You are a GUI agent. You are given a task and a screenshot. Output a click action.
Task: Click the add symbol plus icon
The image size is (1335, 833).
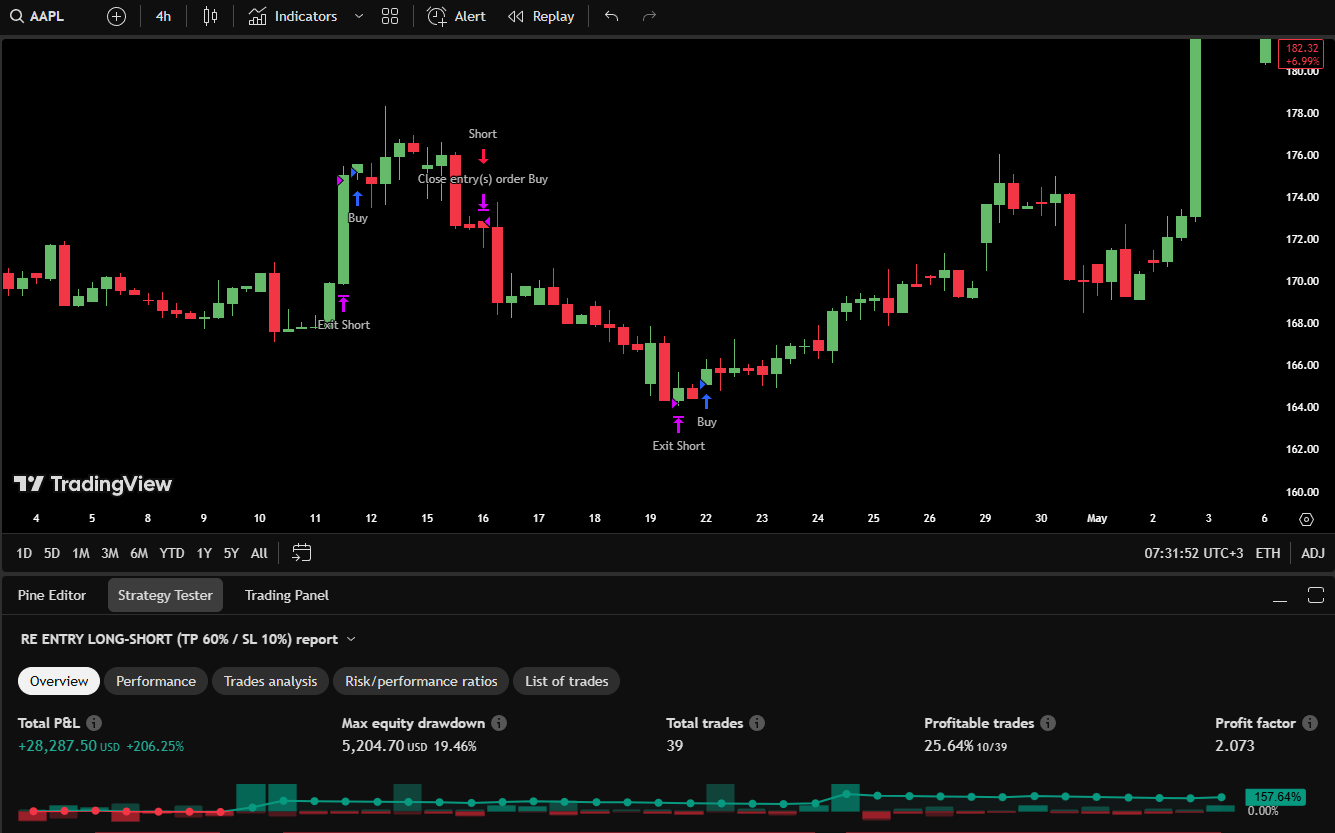point(116,16)
